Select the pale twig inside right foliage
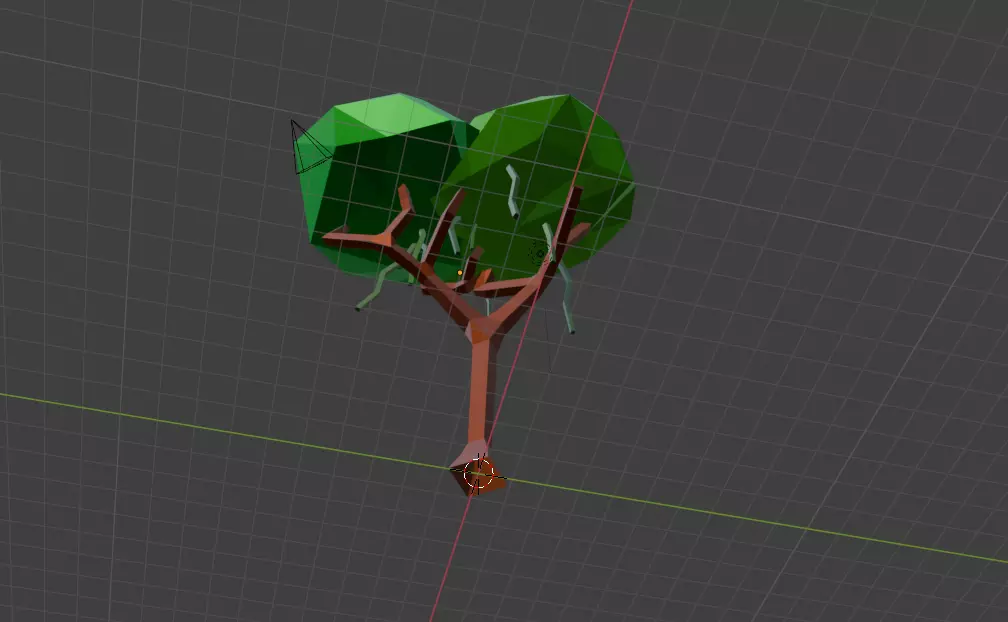Image resolution: width=1008 pixels, height=622 pixels. [x=514, y=191]
